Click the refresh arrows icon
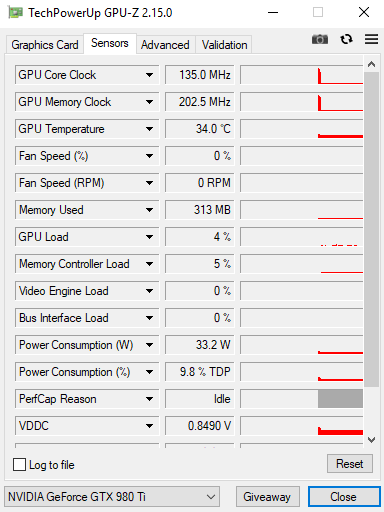Screen dimensions: 384x512 tap(346, 39)
